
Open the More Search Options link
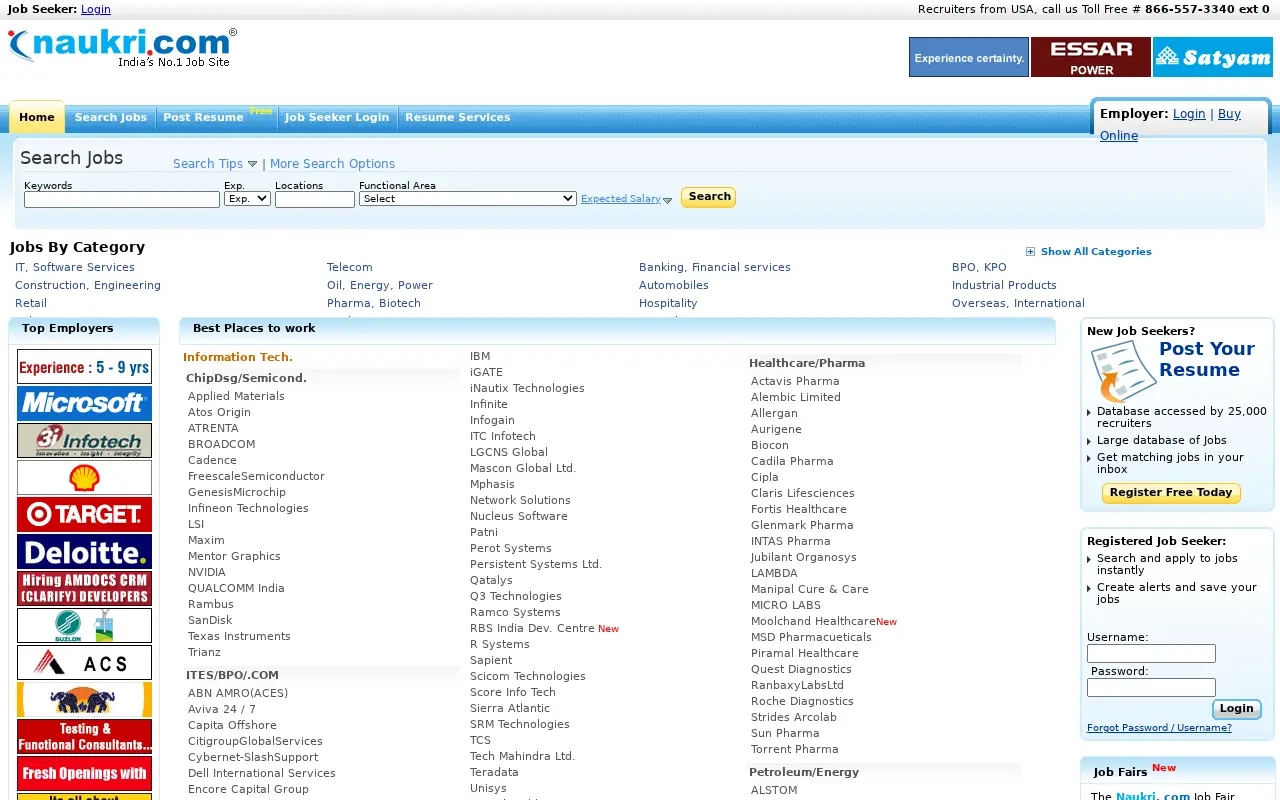click(x=332, y=164)
